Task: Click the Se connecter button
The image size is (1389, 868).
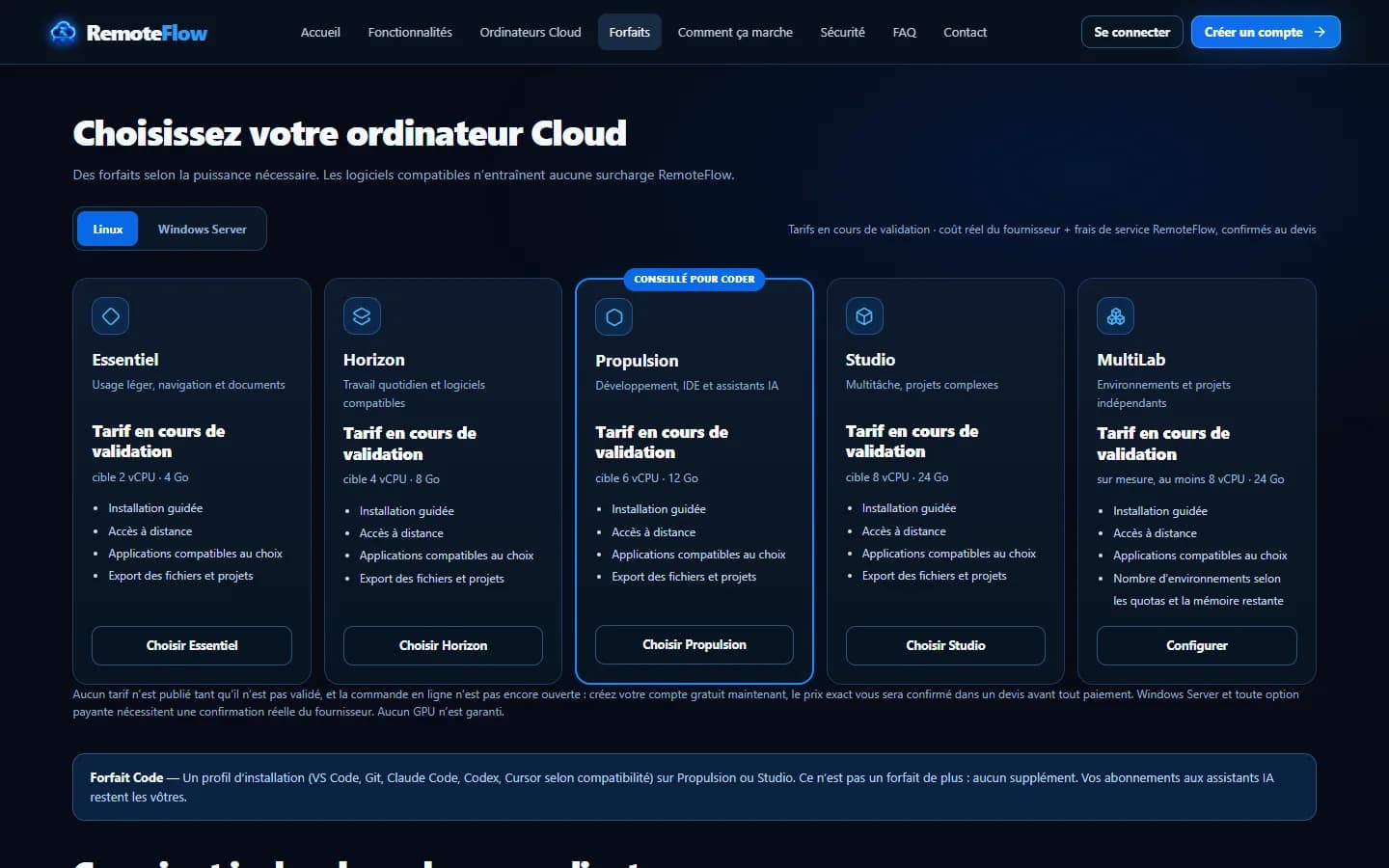Action: click(1132, 32)
